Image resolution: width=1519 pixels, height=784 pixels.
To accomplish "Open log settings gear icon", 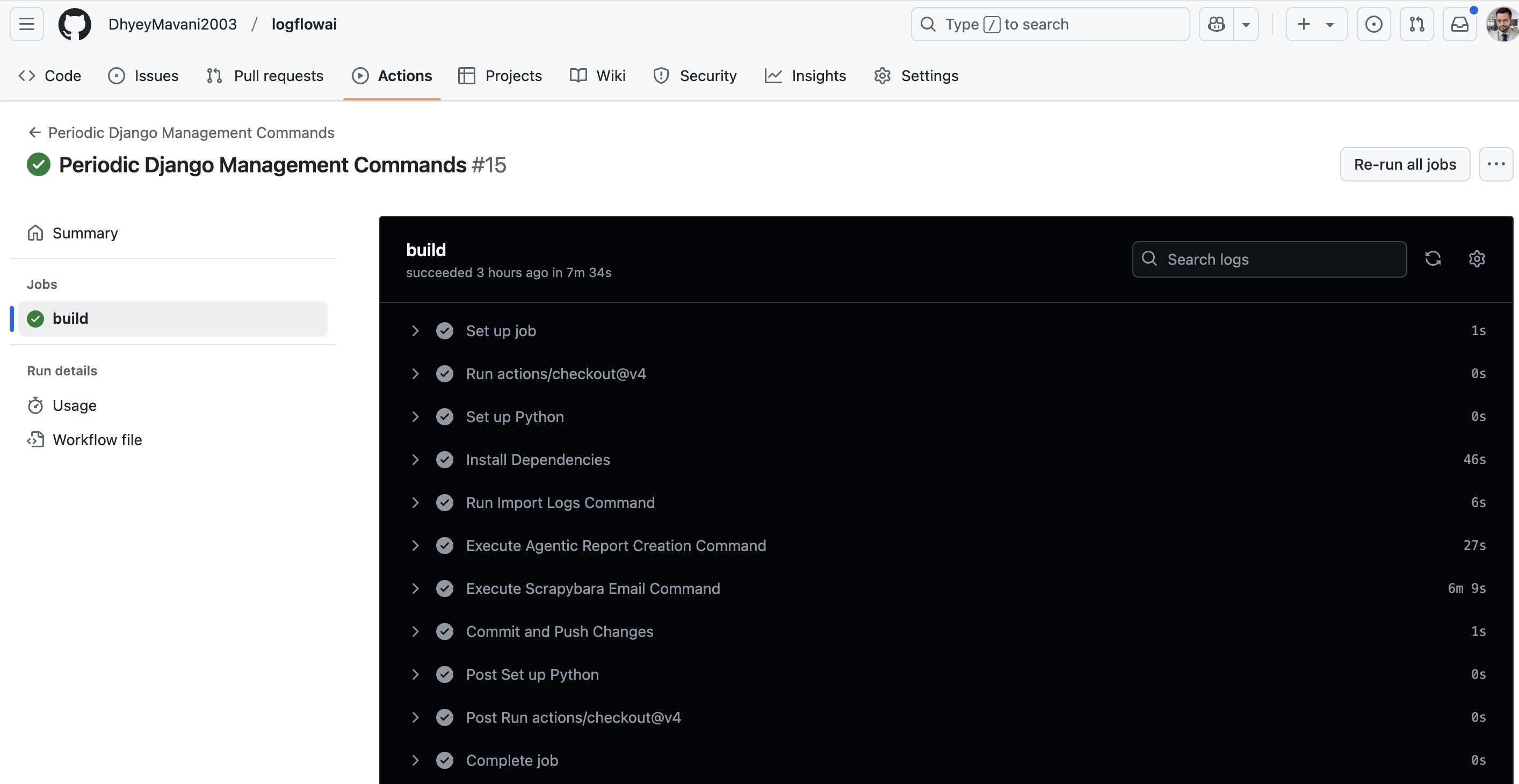I will [x=1477, y=259].
